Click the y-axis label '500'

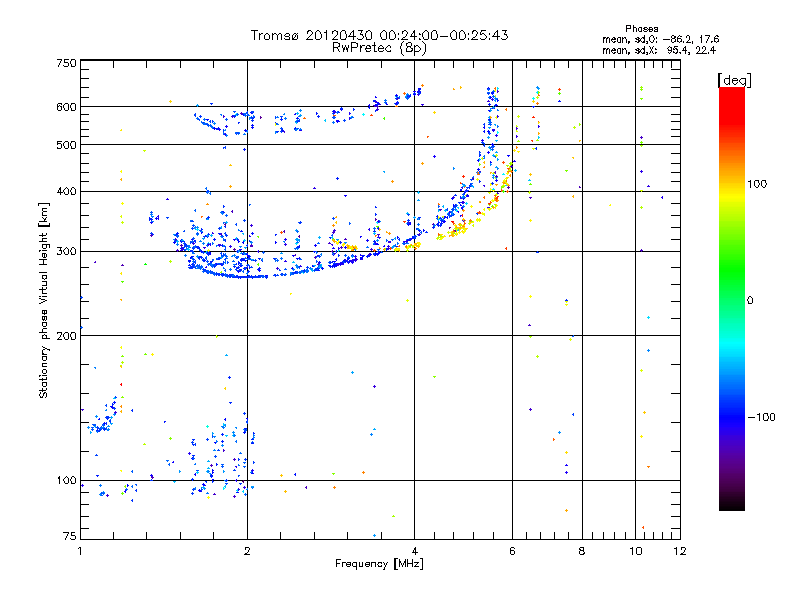pos(66,145)
